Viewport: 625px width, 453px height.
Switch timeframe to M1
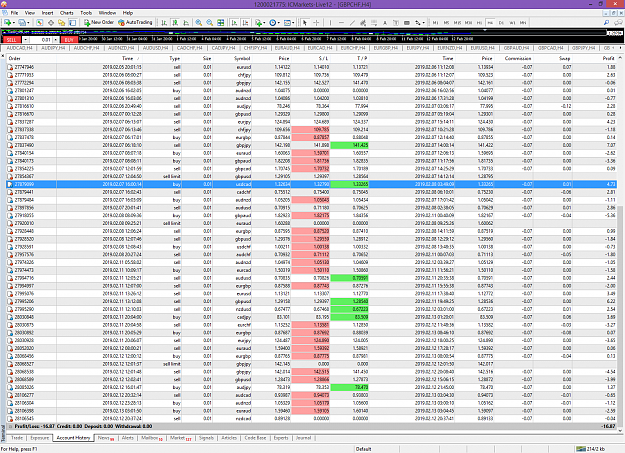pos(435,23)
